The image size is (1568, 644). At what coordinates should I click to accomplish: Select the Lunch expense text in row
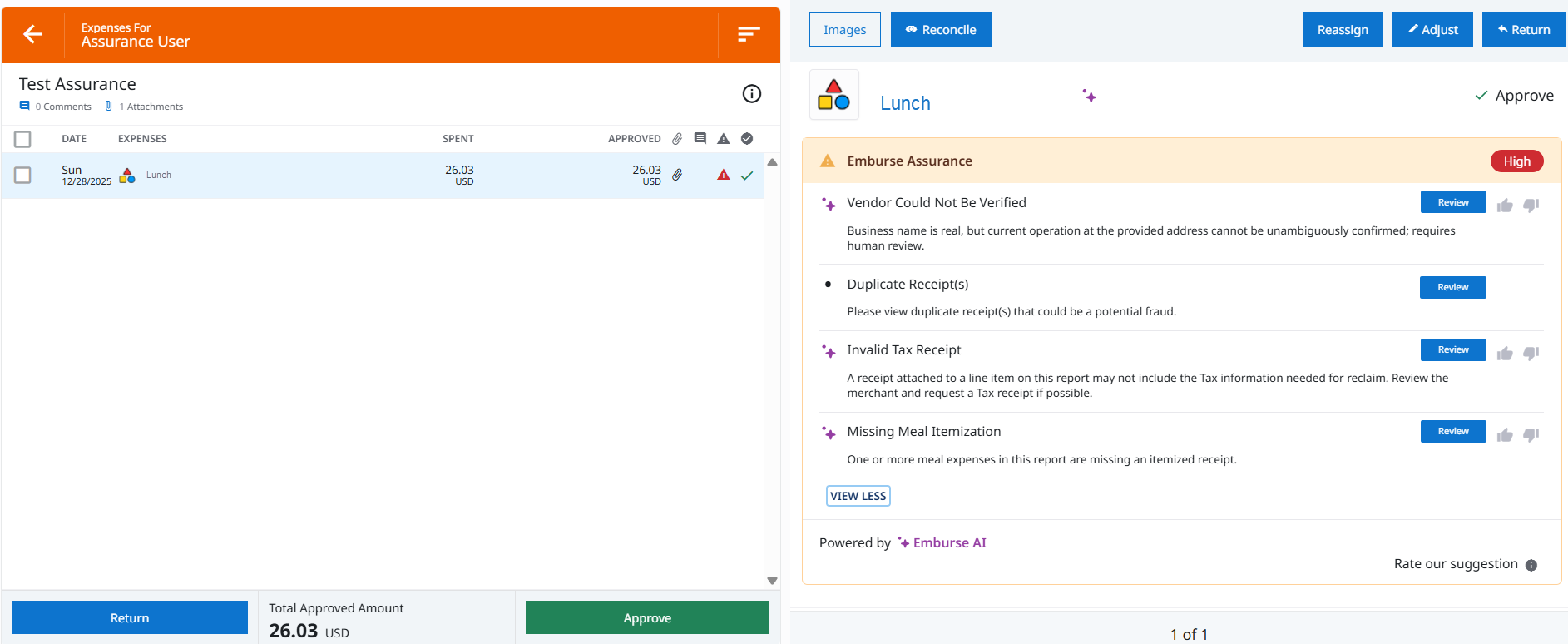(x=159, y=175)
